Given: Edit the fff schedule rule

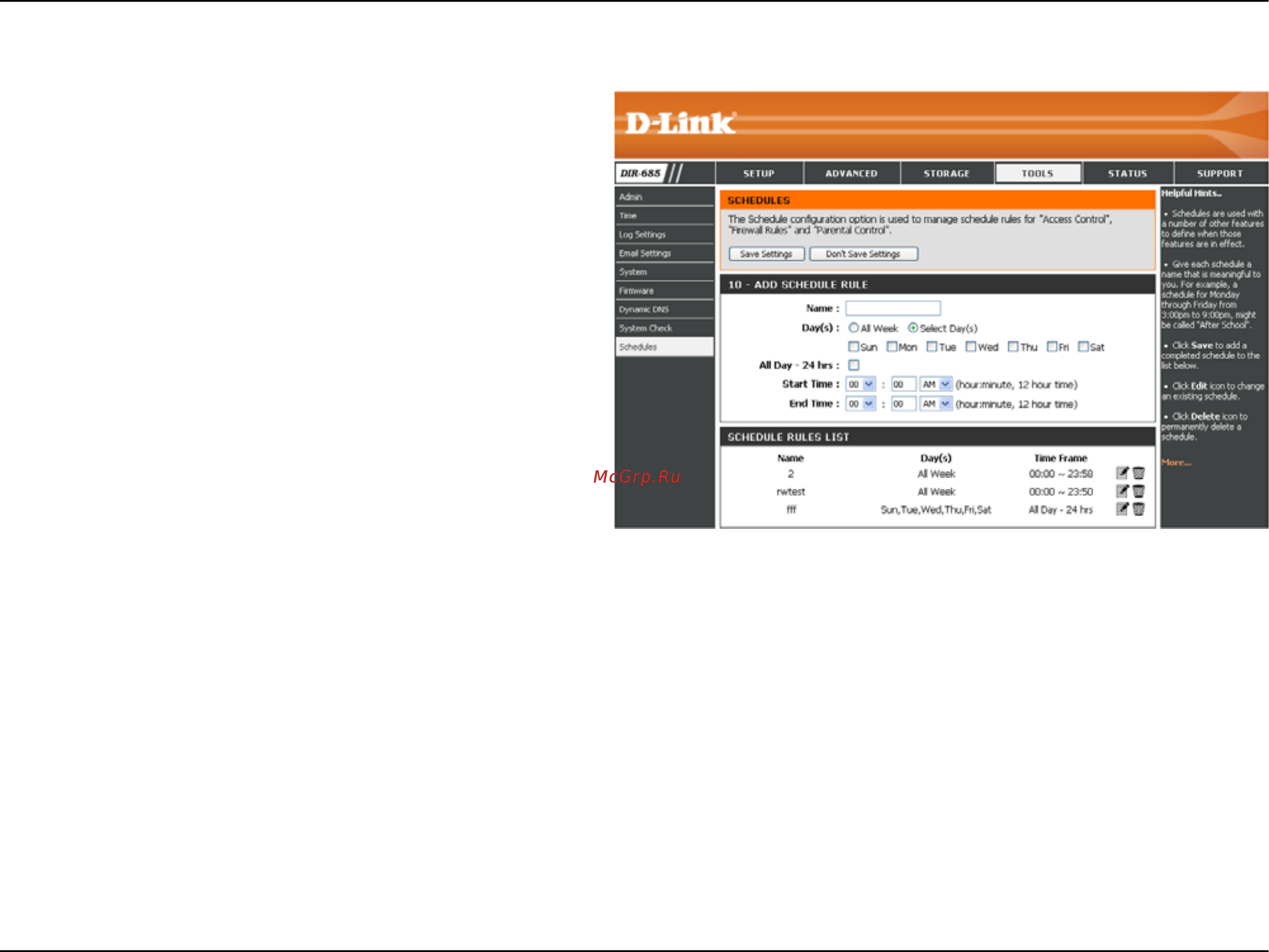Looking at the screenshot, I should click(1122, 509).
